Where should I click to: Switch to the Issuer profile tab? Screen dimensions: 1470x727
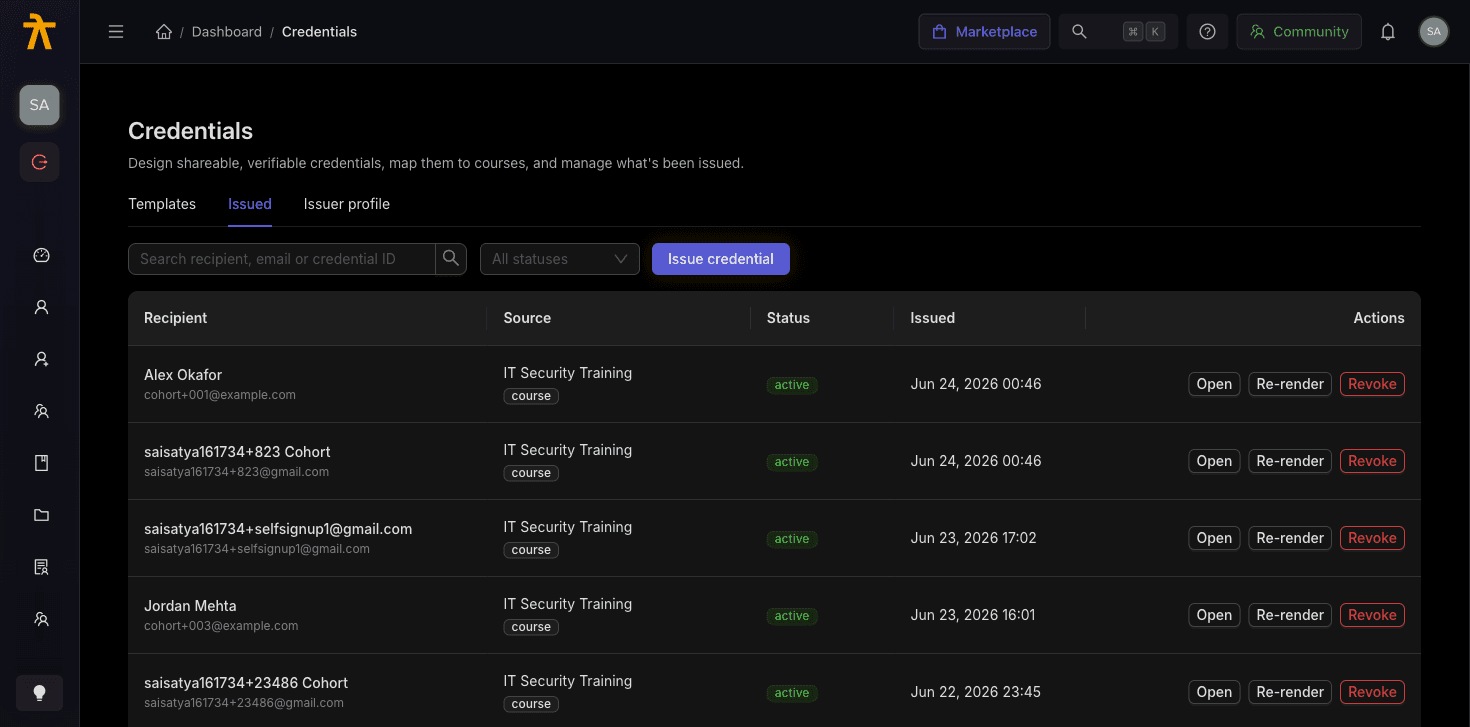[347, 204]
